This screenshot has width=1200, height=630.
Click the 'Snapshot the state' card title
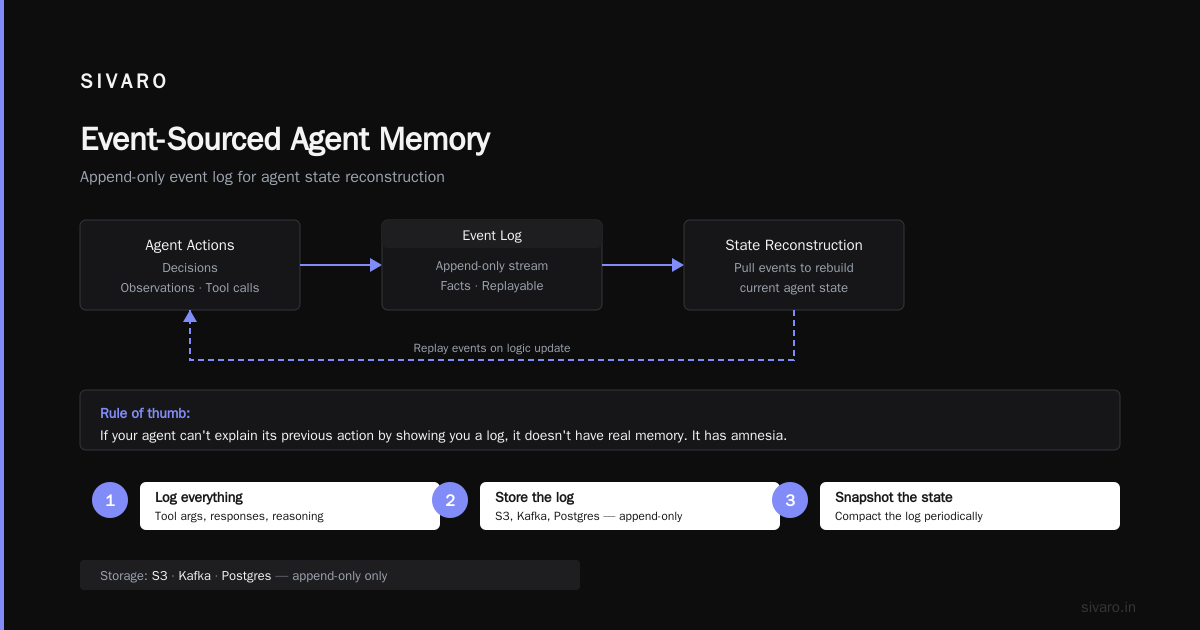click(x=894, y=497)
